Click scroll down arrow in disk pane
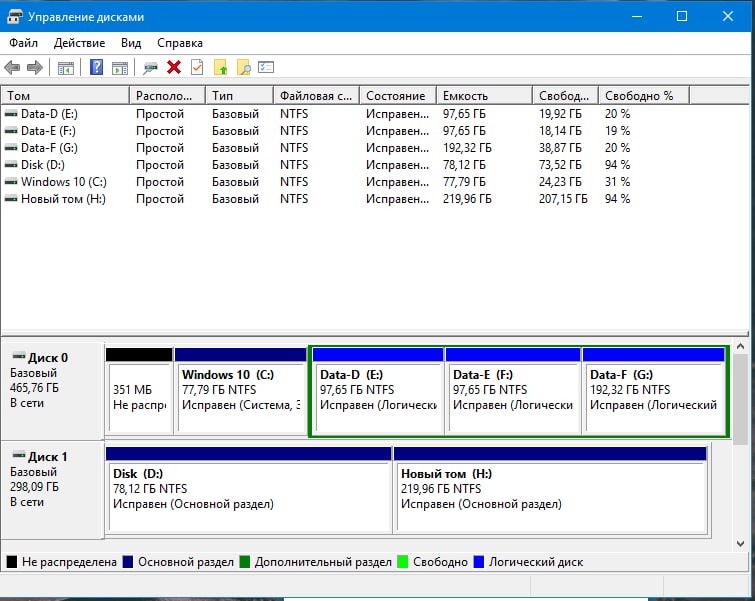Viewport: 755px width, 601px height. click(741, 544)
